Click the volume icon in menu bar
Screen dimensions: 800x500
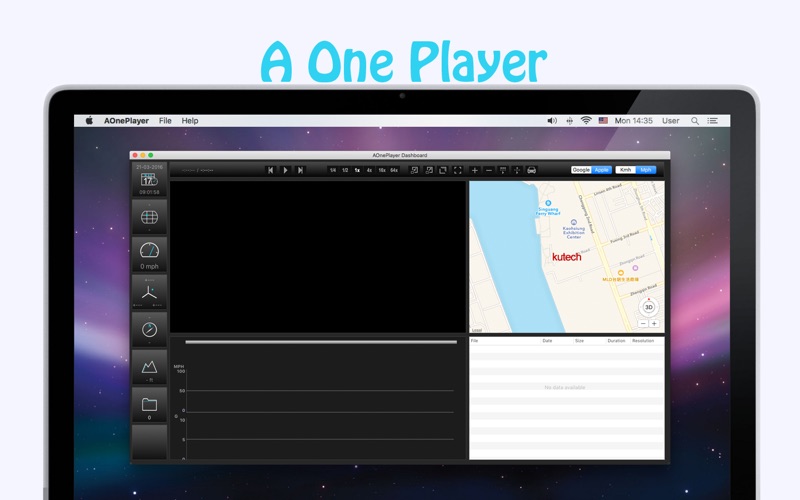click(x=552, y=121)
